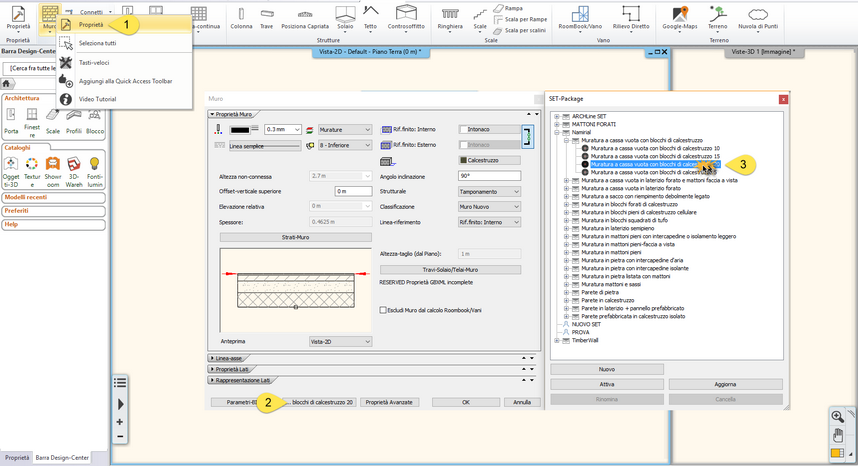
Task: Click the zoom magnifier icon
Action: point(837,417)
